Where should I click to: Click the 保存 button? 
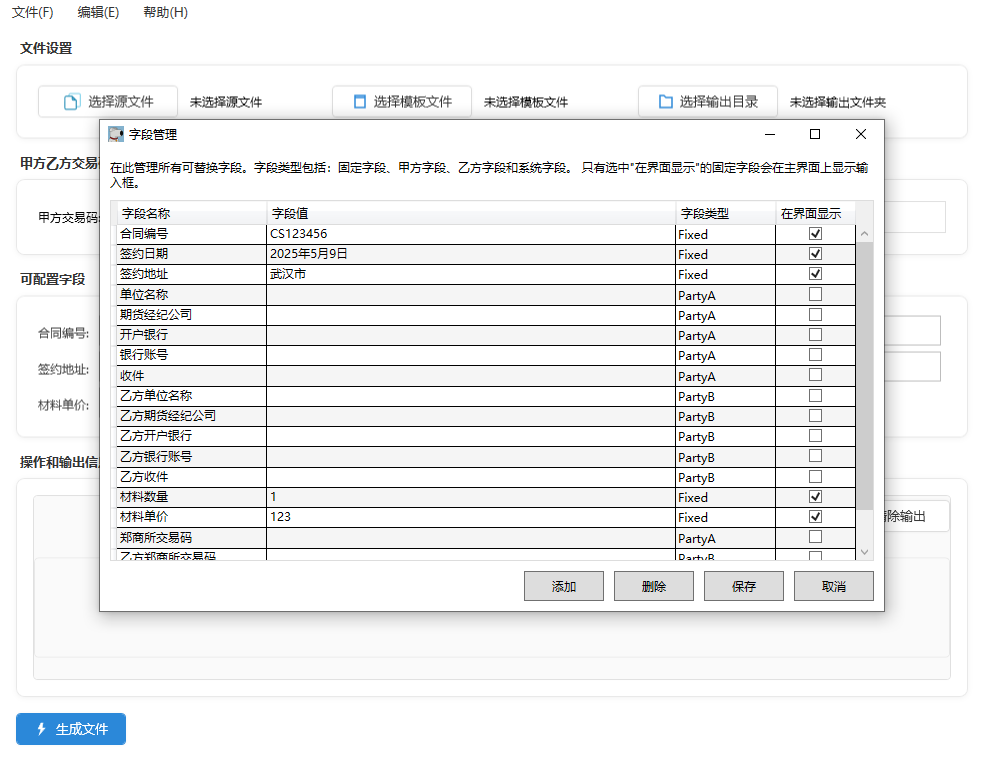point(743,586)
